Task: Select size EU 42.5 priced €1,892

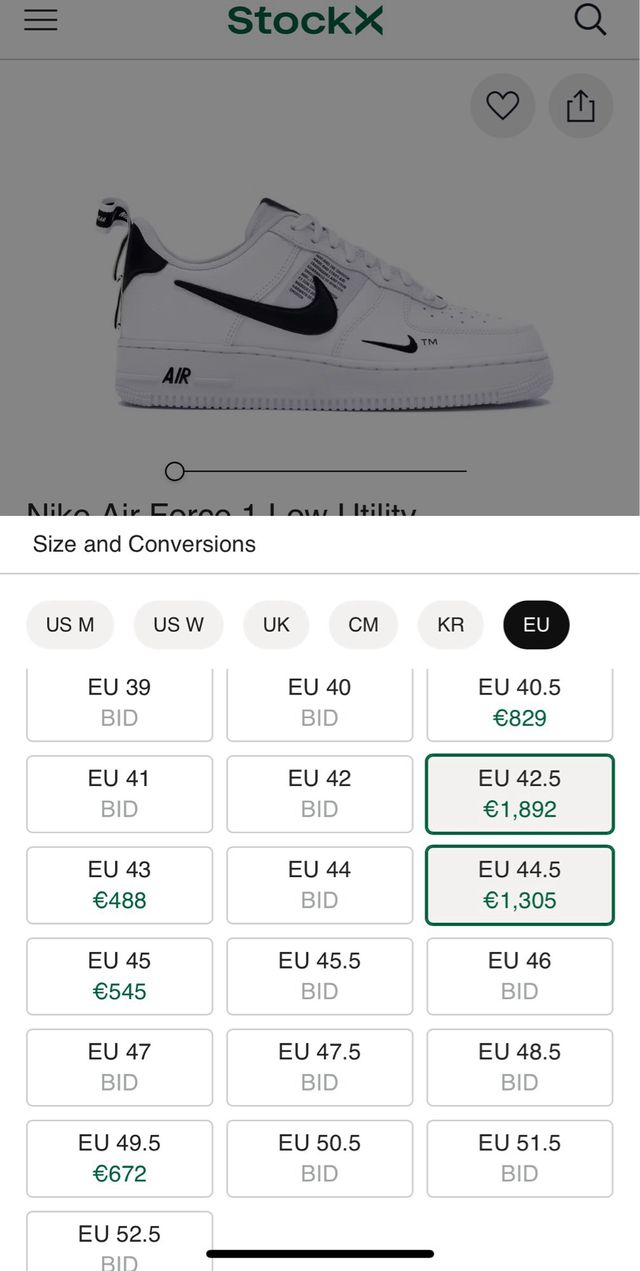Action: click(519, 793)
